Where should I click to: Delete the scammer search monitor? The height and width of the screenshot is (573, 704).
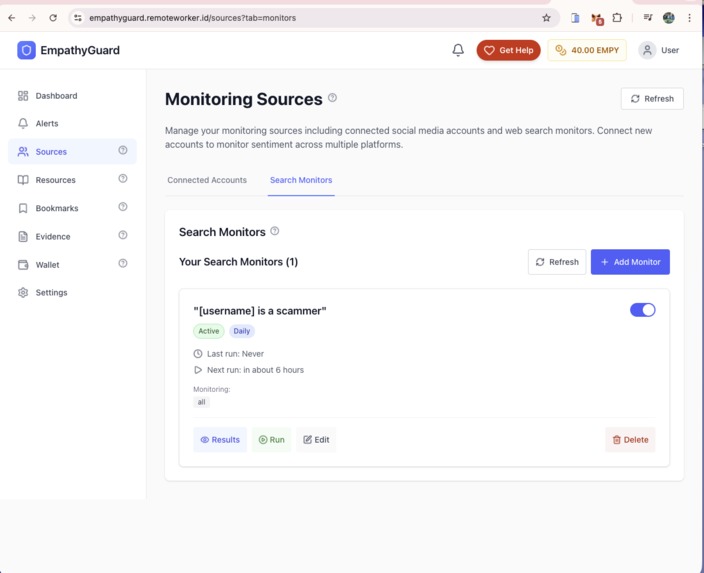(630, 440)
